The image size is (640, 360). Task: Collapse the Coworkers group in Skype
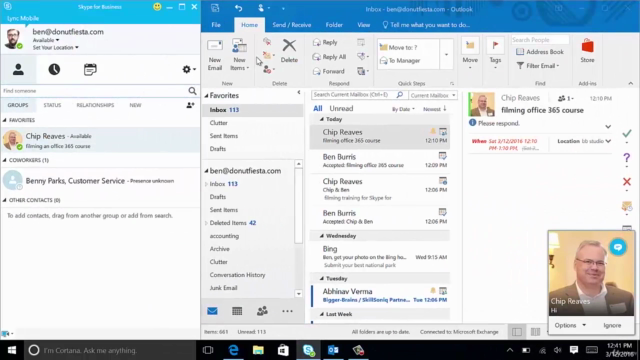pos(5,160)
